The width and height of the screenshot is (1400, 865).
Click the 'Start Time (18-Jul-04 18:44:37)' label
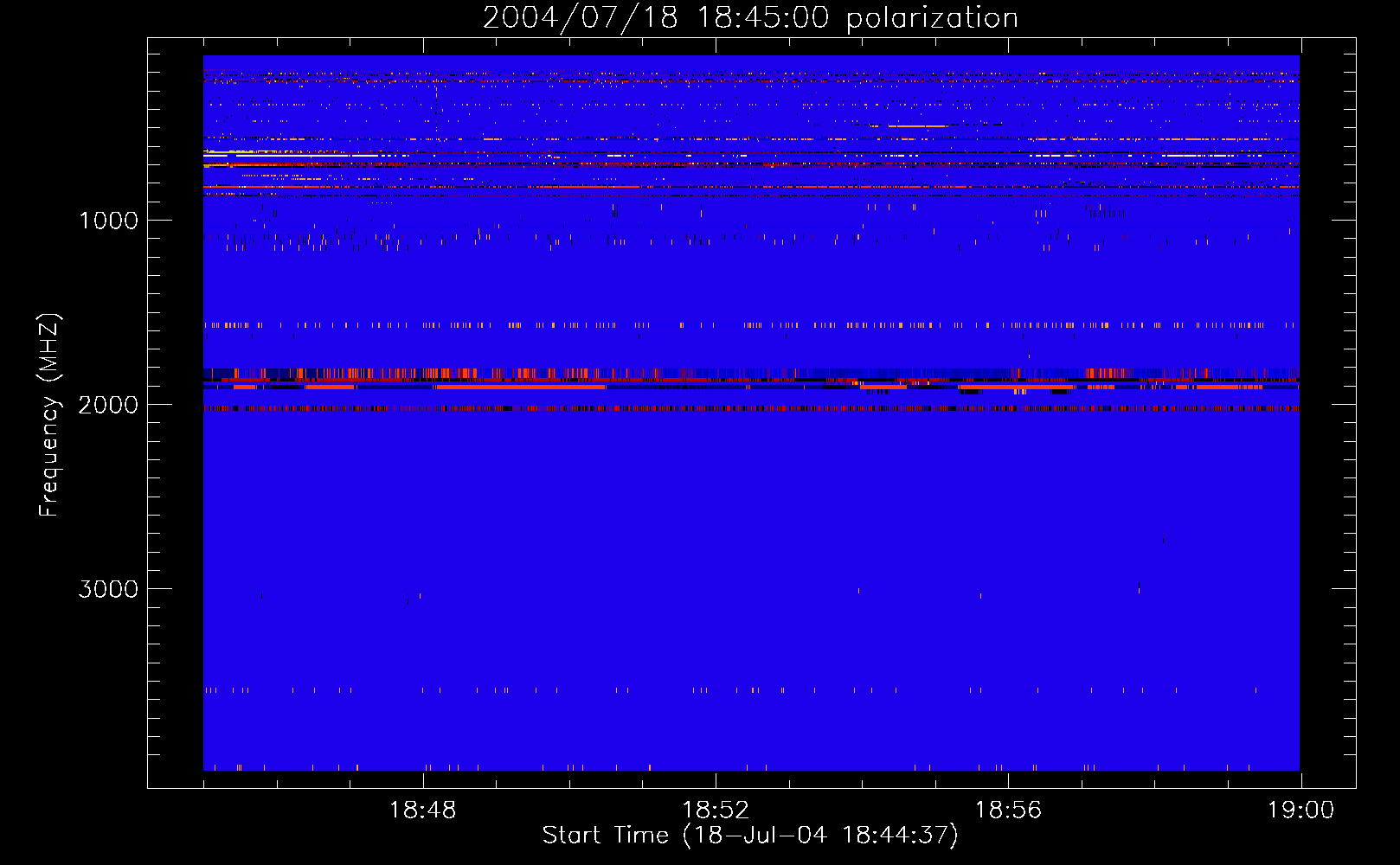coord(750,836)
